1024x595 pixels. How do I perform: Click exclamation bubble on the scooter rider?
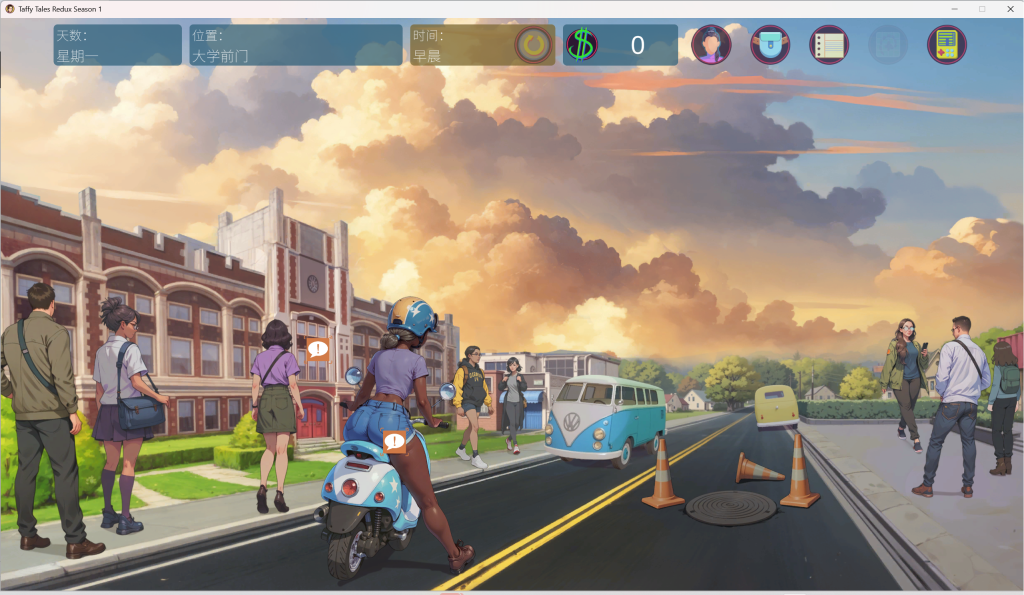[x=395, y=441]
